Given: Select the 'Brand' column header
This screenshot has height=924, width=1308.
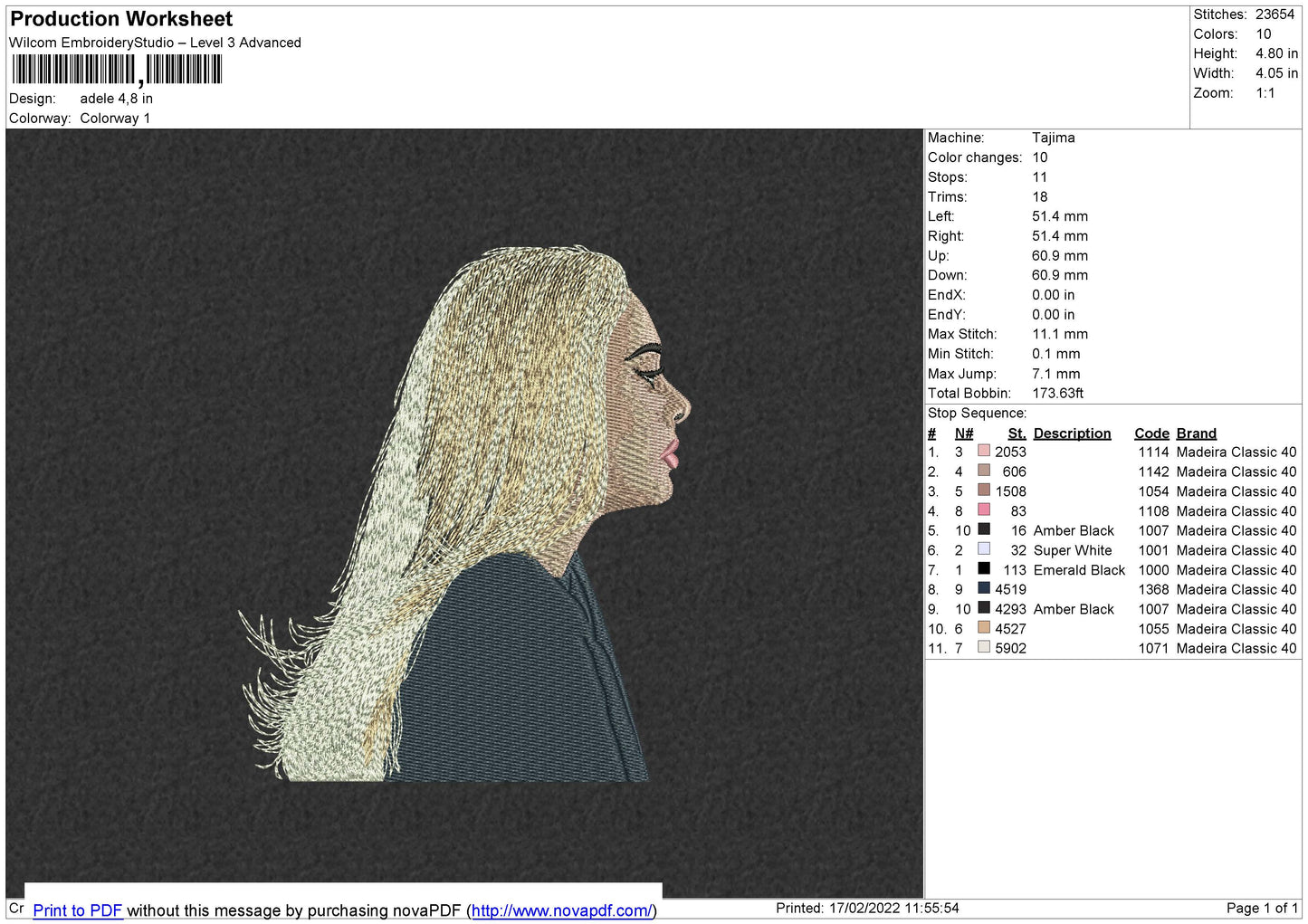Looking at the screenshot, I should tap(1197, 433).
